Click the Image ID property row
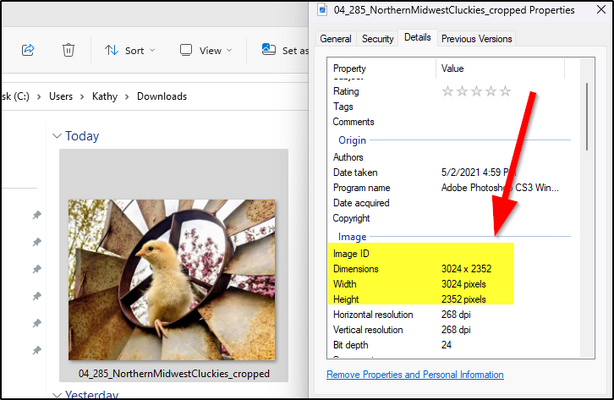The width and height of the screenshot is (614, 400). (454, 254)
